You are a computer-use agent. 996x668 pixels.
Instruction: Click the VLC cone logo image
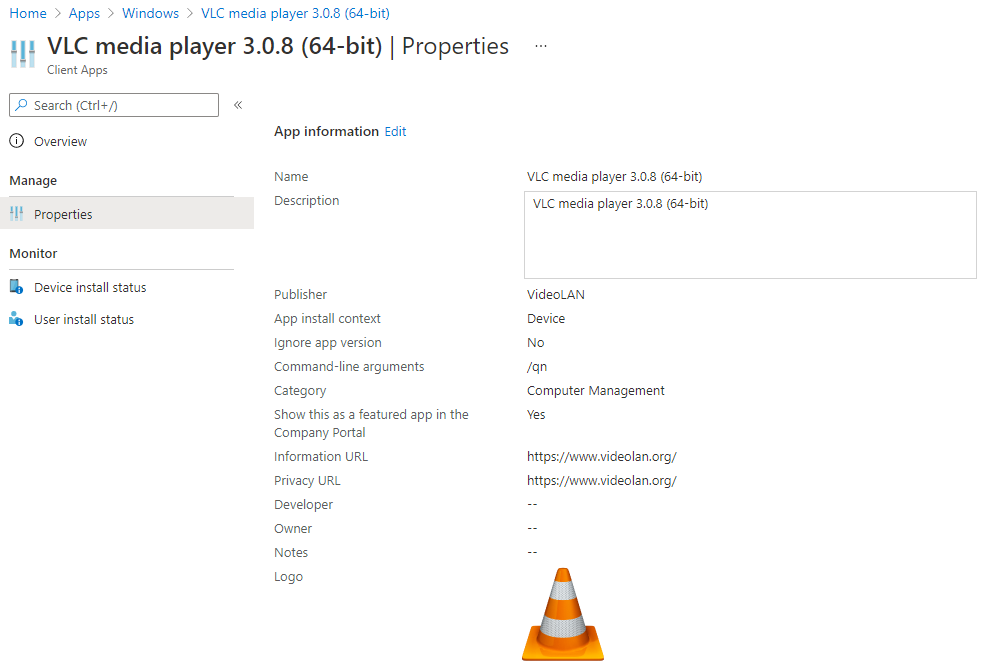point(563,614)
